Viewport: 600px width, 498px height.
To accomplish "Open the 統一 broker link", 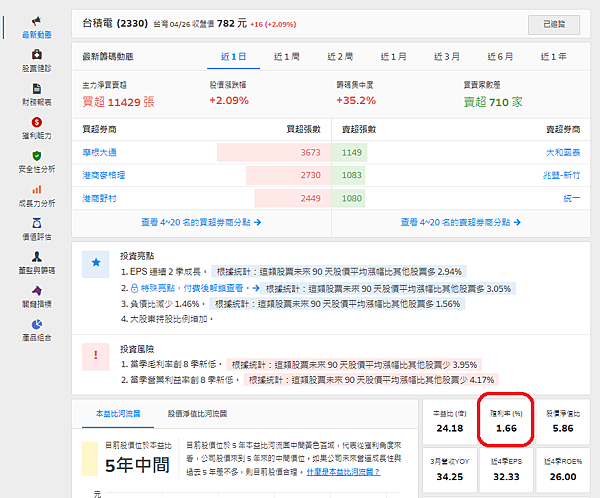I will pos(572,198).
